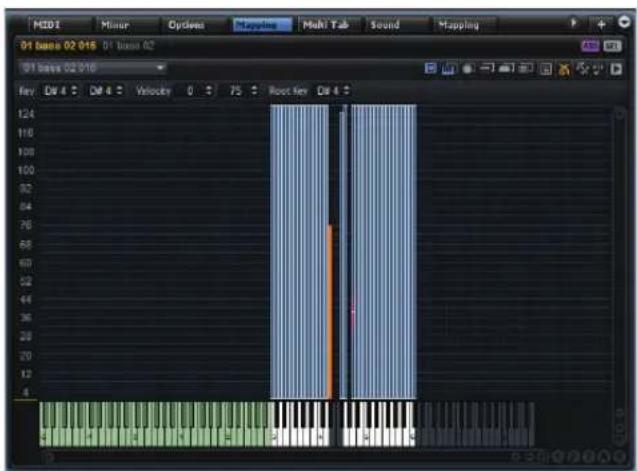Select the left block of blue zones
Screen dimensions: 637x471
(299, 251)
